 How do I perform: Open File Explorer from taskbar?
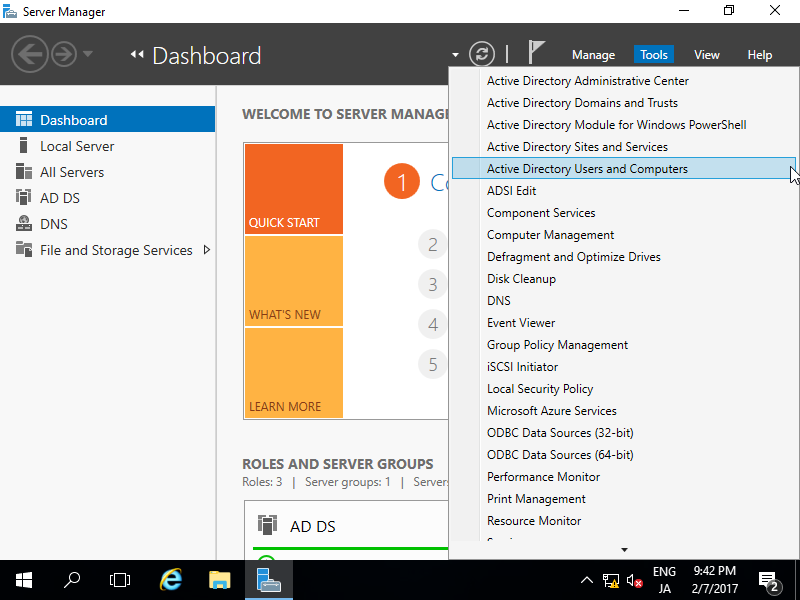coord(220,580)
